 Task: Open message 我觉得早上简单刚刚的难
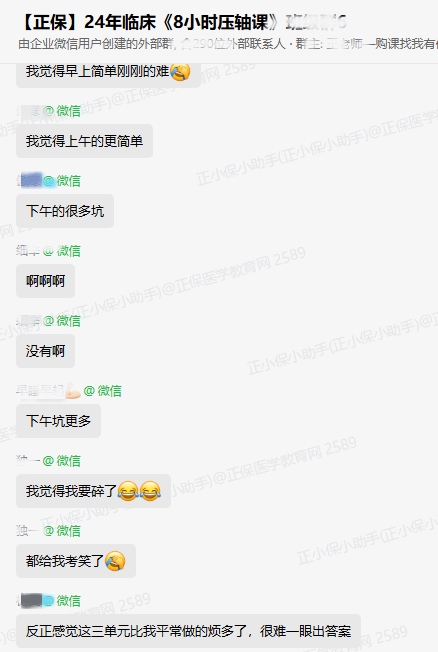(108, 72)
